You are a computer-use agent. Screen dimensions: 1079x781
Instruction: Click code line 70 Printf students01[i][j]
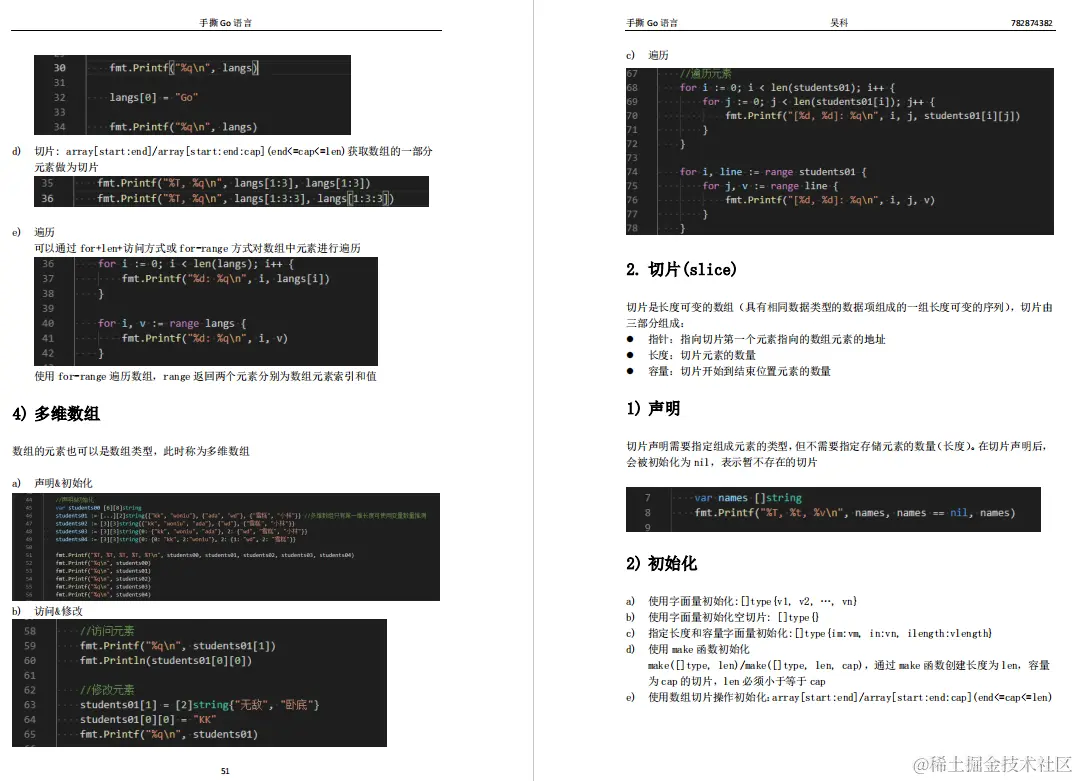[873, 116]
